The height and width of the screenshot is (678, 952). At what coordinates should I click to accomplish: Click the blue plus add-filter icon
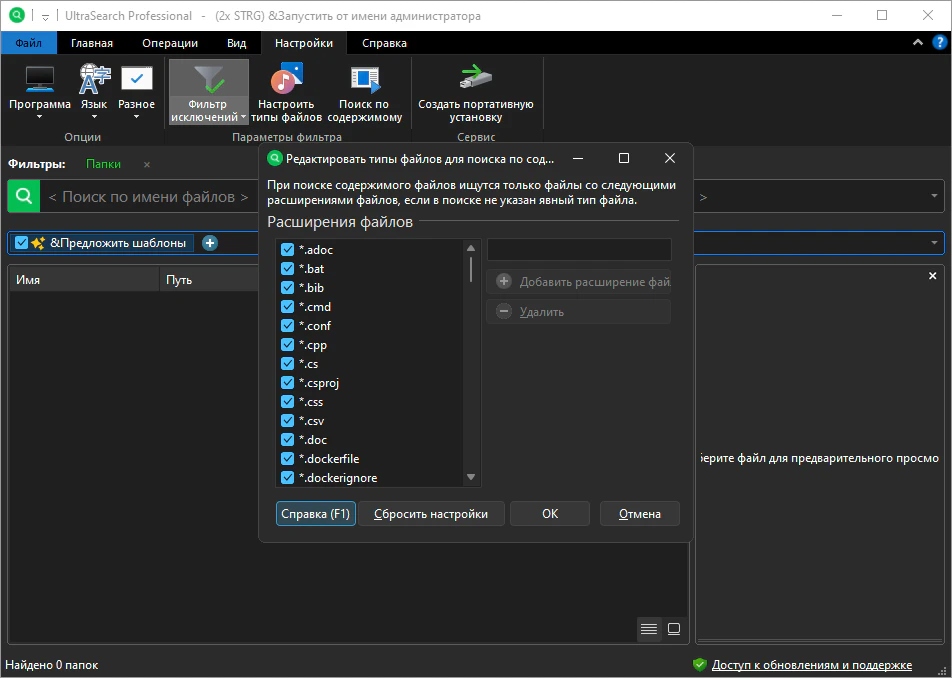tap(210, 243)
